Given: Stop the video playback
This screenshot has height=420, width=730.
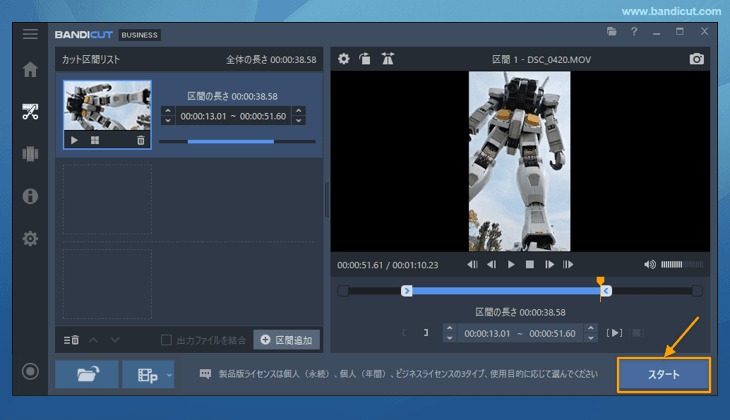Looking at the screenshot, I should point(530,264).
